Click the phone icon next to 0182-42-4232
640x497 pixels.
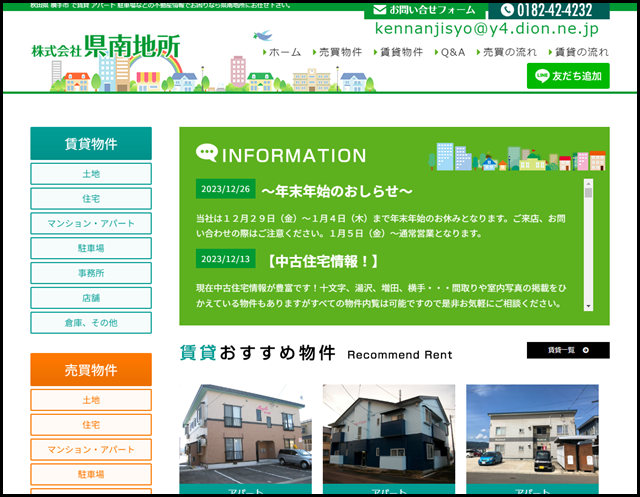pos(507,10)
